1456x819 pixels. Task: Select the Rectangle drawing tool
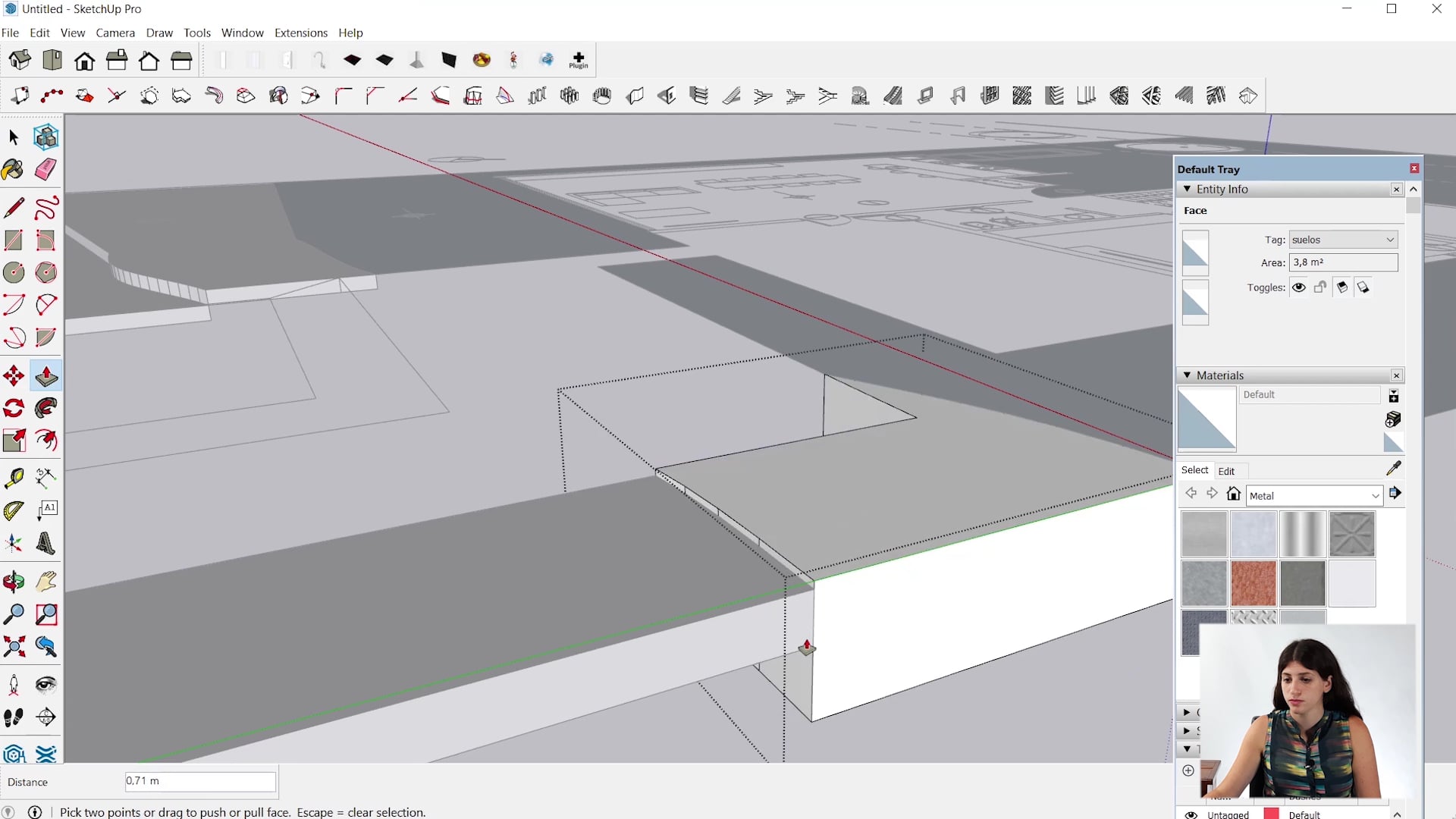point(13,240)
